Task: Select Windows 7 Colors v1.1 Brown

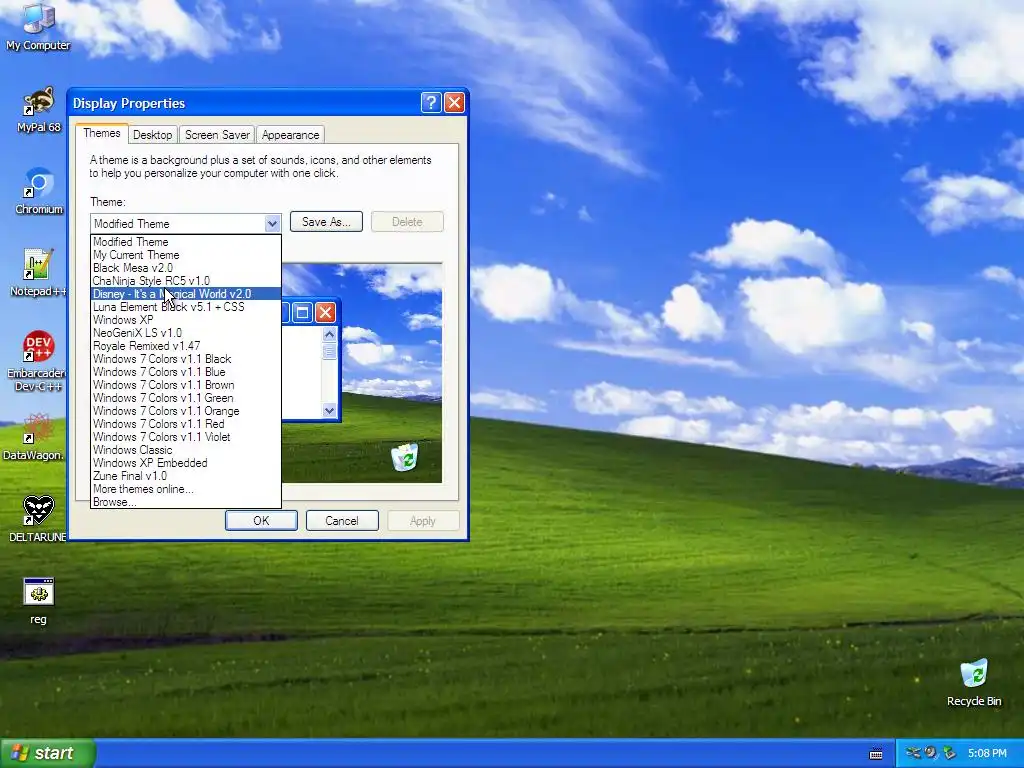Action: click(x=185, y=385)
